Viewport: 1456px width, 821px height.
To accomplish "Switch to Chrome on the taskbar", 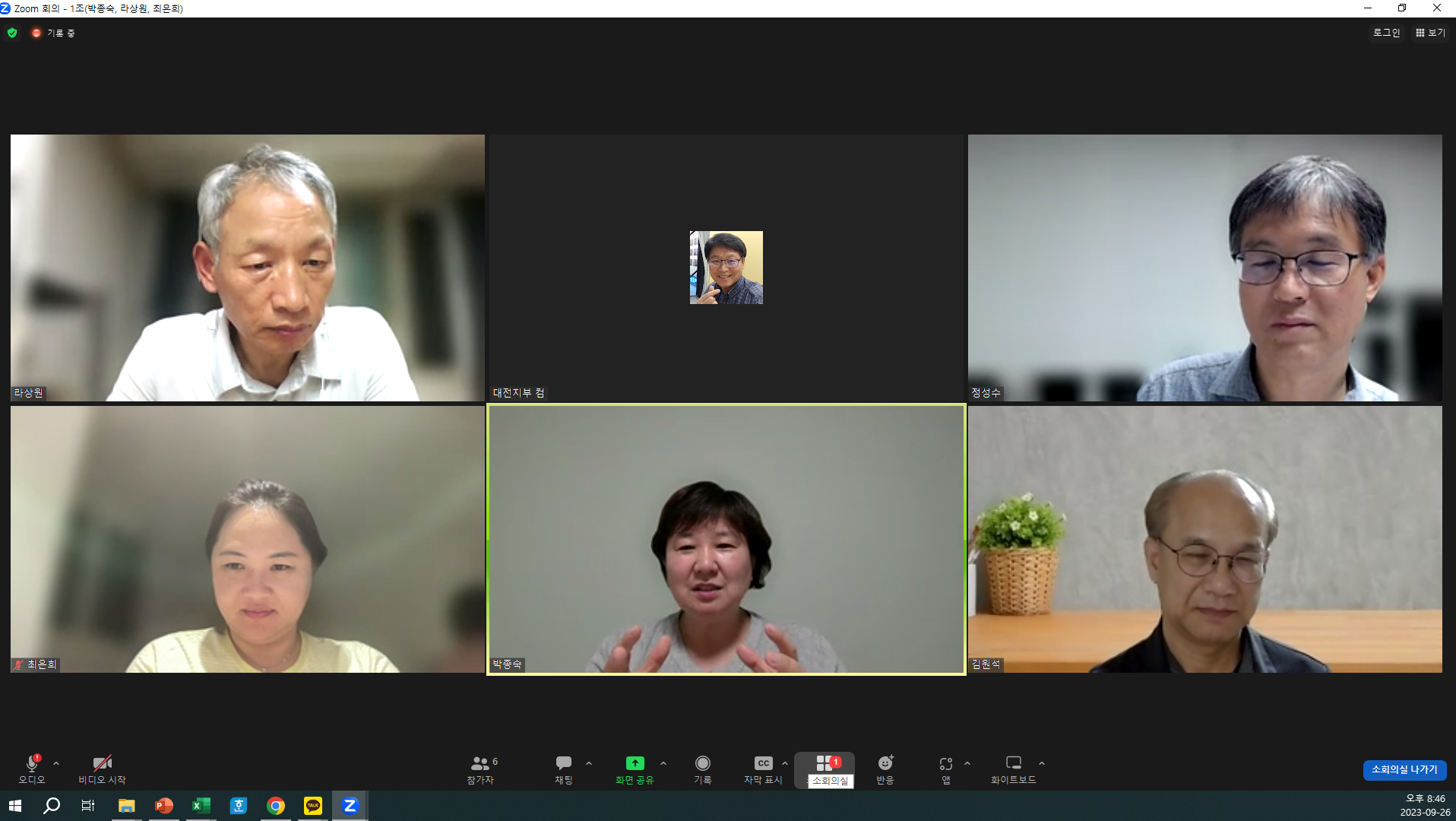I will 275,806.
